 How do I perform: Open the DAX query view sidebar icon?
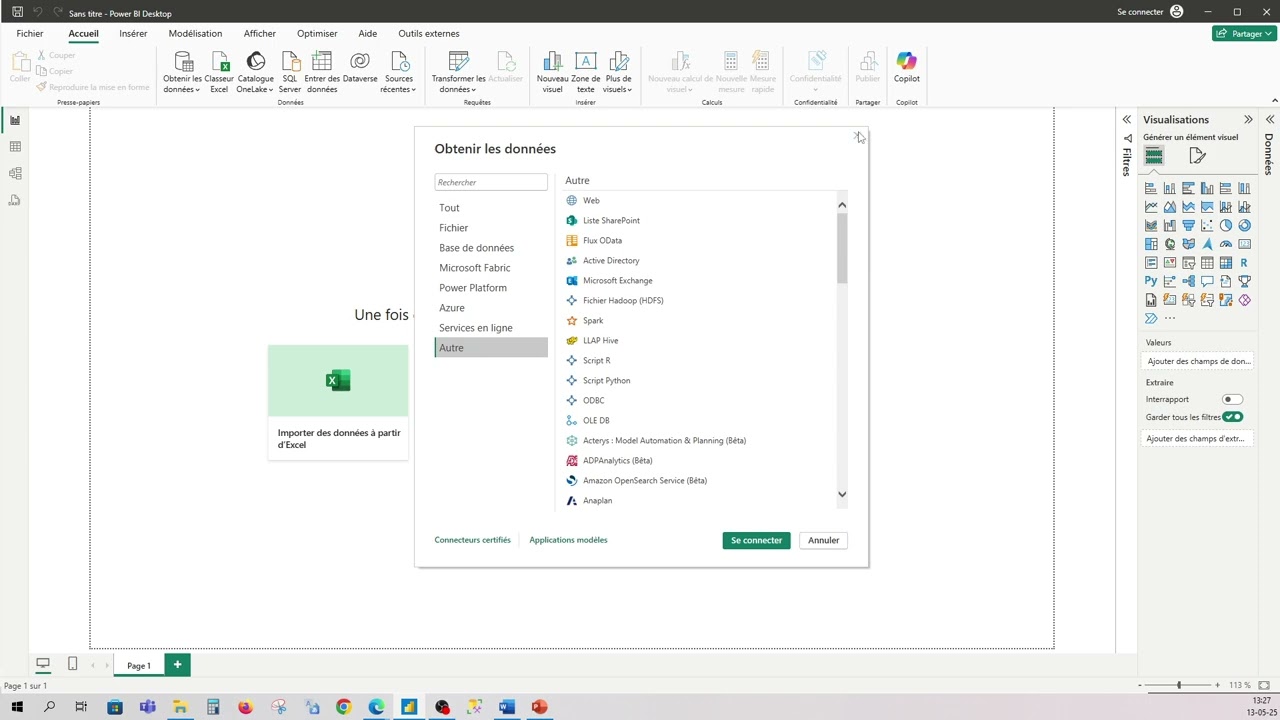click(x=15, y=201)
